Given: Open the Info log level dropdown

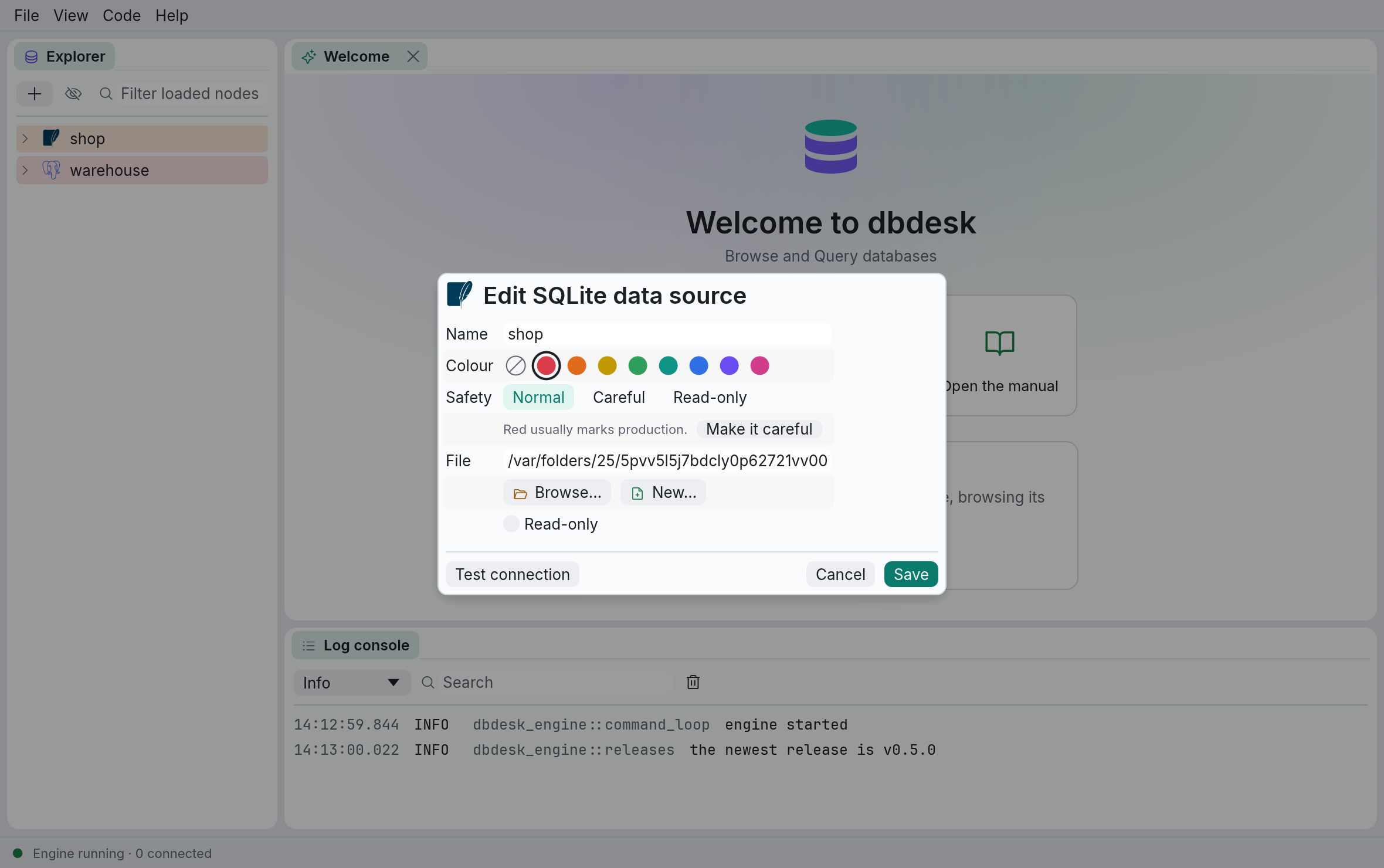Looking at the screenshot, I should [352, 683].
